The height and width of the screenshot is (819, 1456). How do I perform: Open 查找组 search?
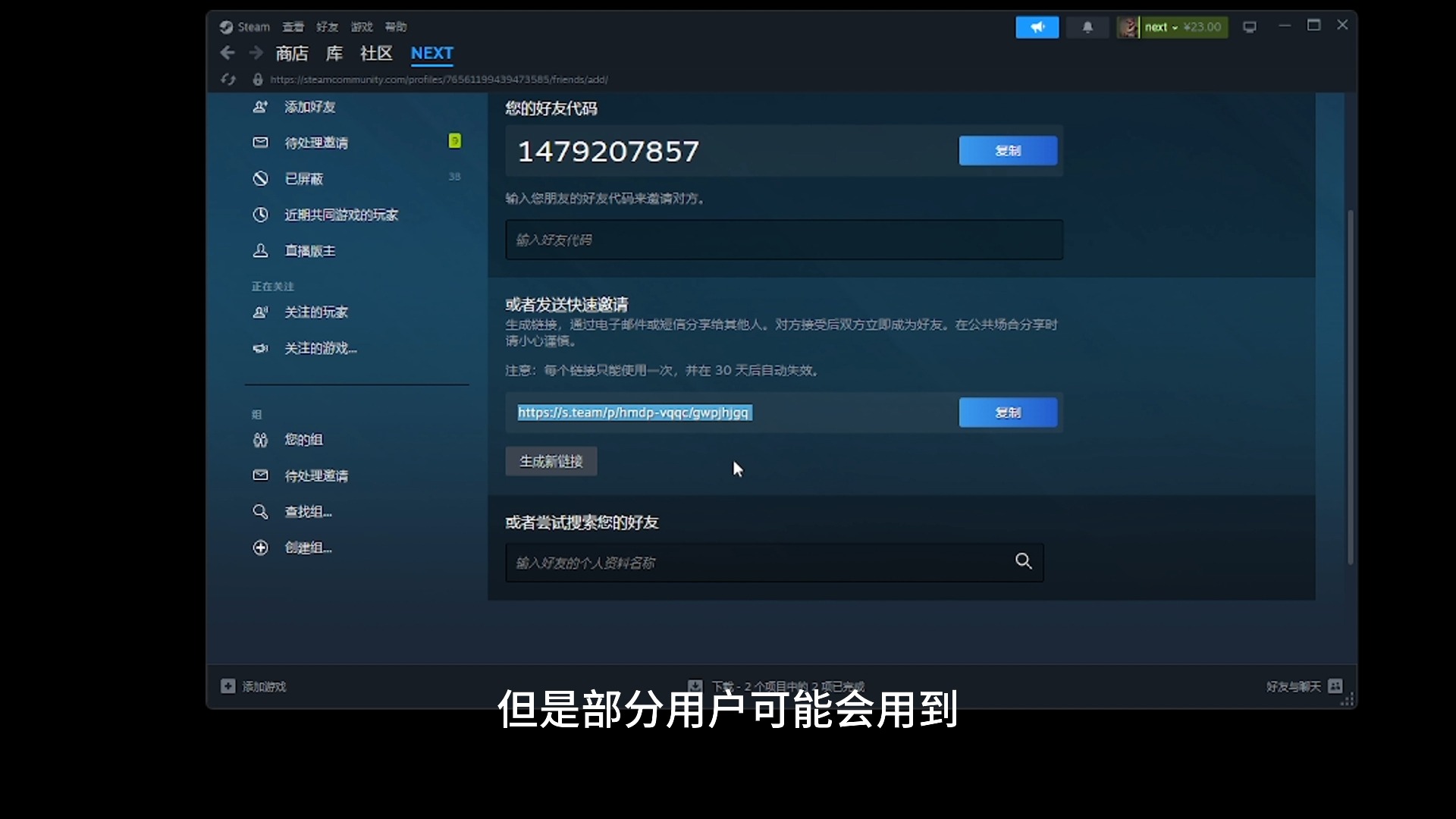tap(308, 512)
